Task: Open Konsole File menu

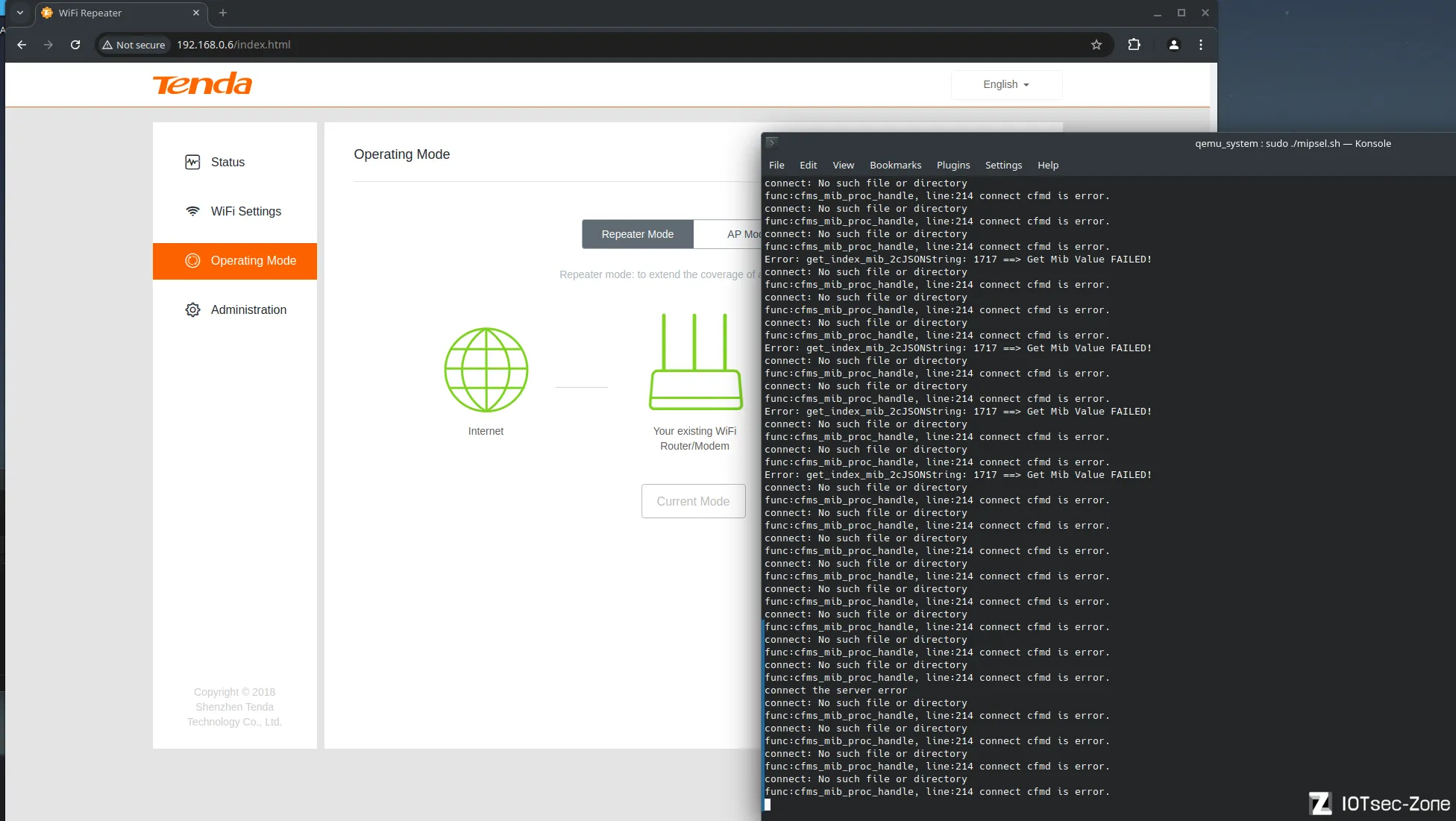Action: point(776,165)
